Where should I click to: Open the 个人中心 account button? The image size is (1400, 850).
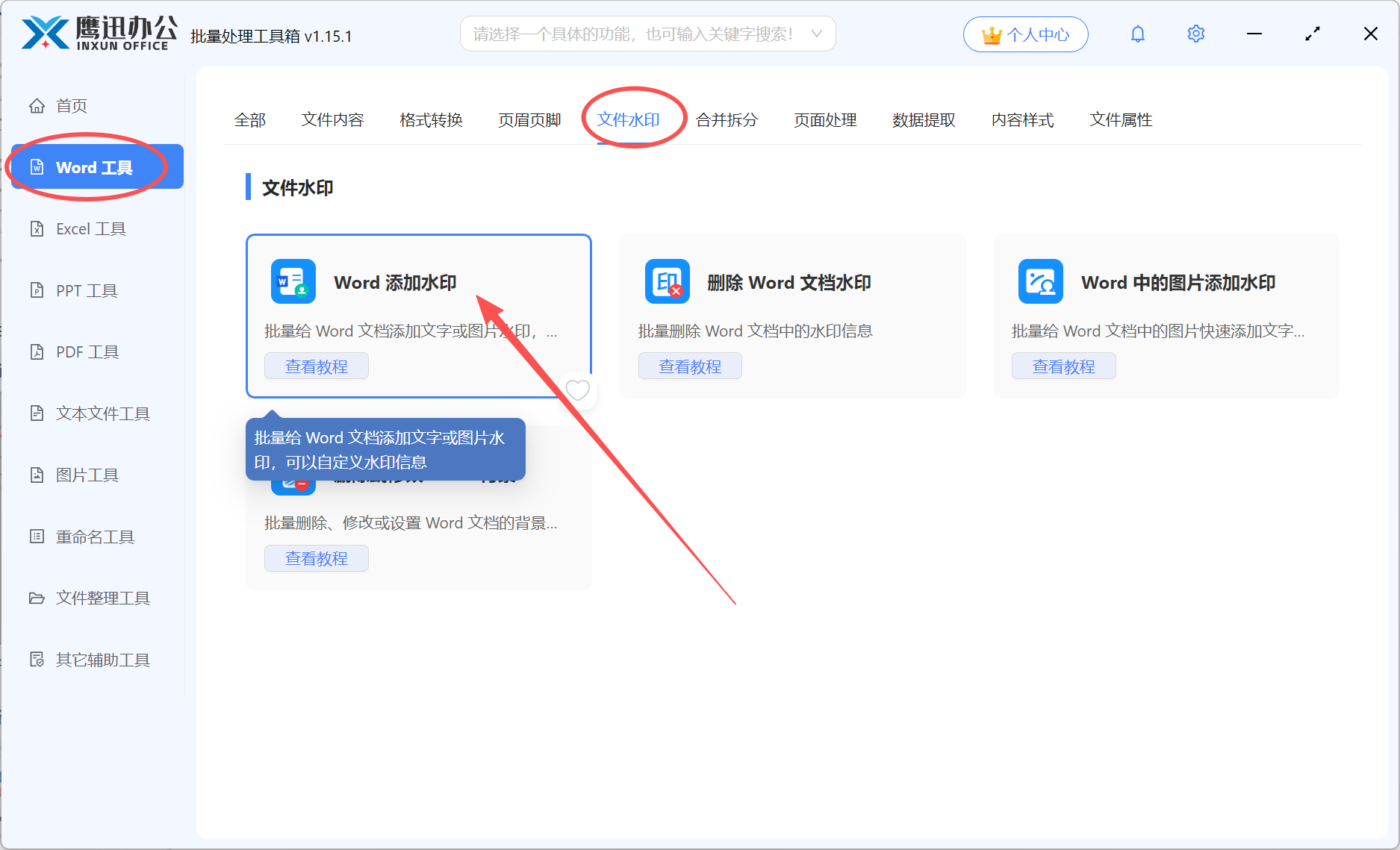coord(1025,34)
